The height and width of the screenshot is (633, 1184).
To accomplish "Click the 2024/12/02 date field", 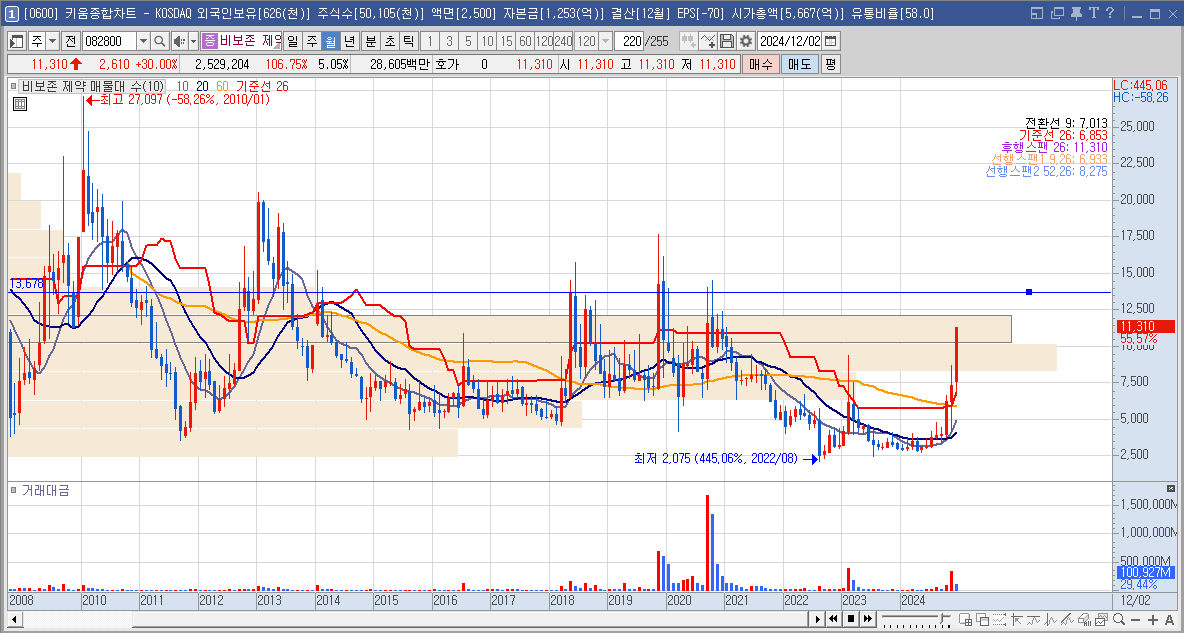I will click(x=789, y=42).
